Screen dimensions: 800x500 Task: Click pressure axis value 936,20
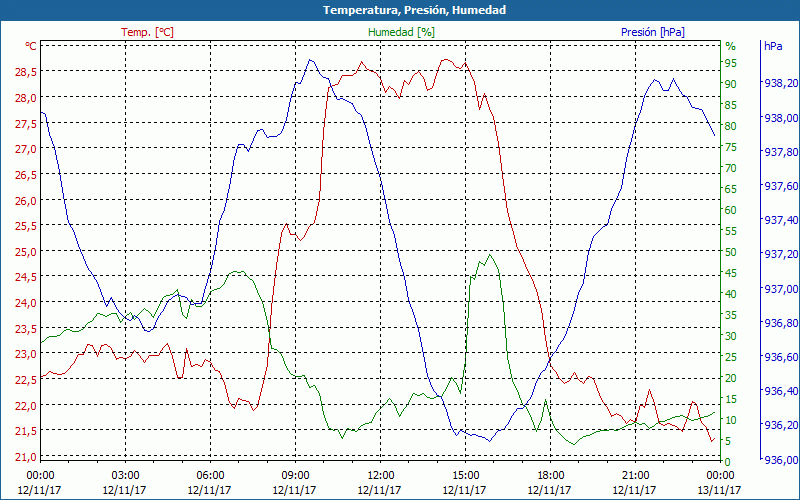781,424
